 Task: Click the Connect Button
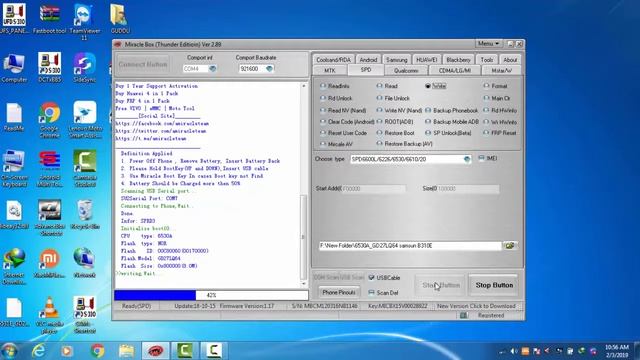(x=143, y=64)
